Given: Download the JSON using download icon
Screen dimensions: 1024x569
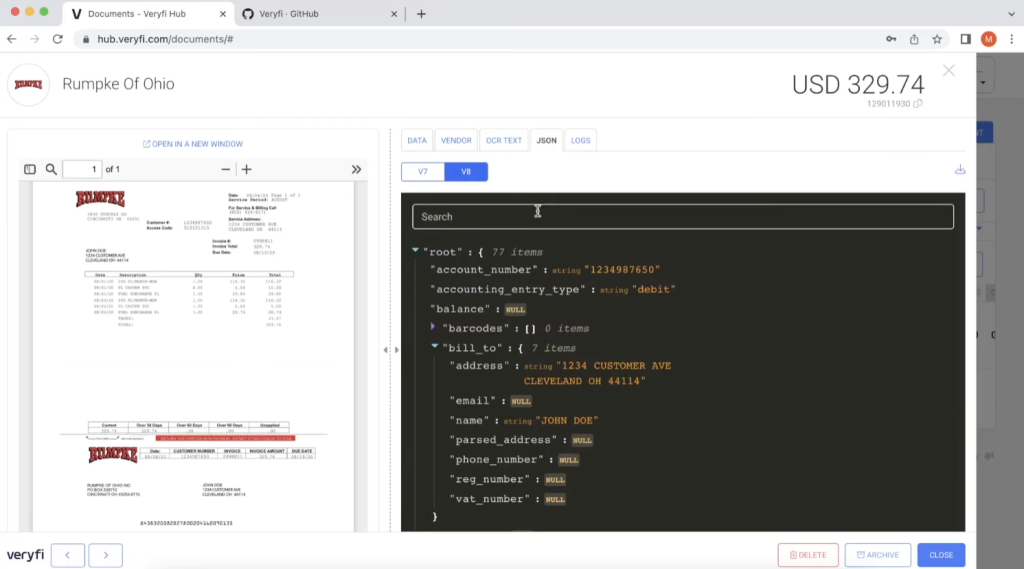Looking at the screenshot, I should pos(960,170).
